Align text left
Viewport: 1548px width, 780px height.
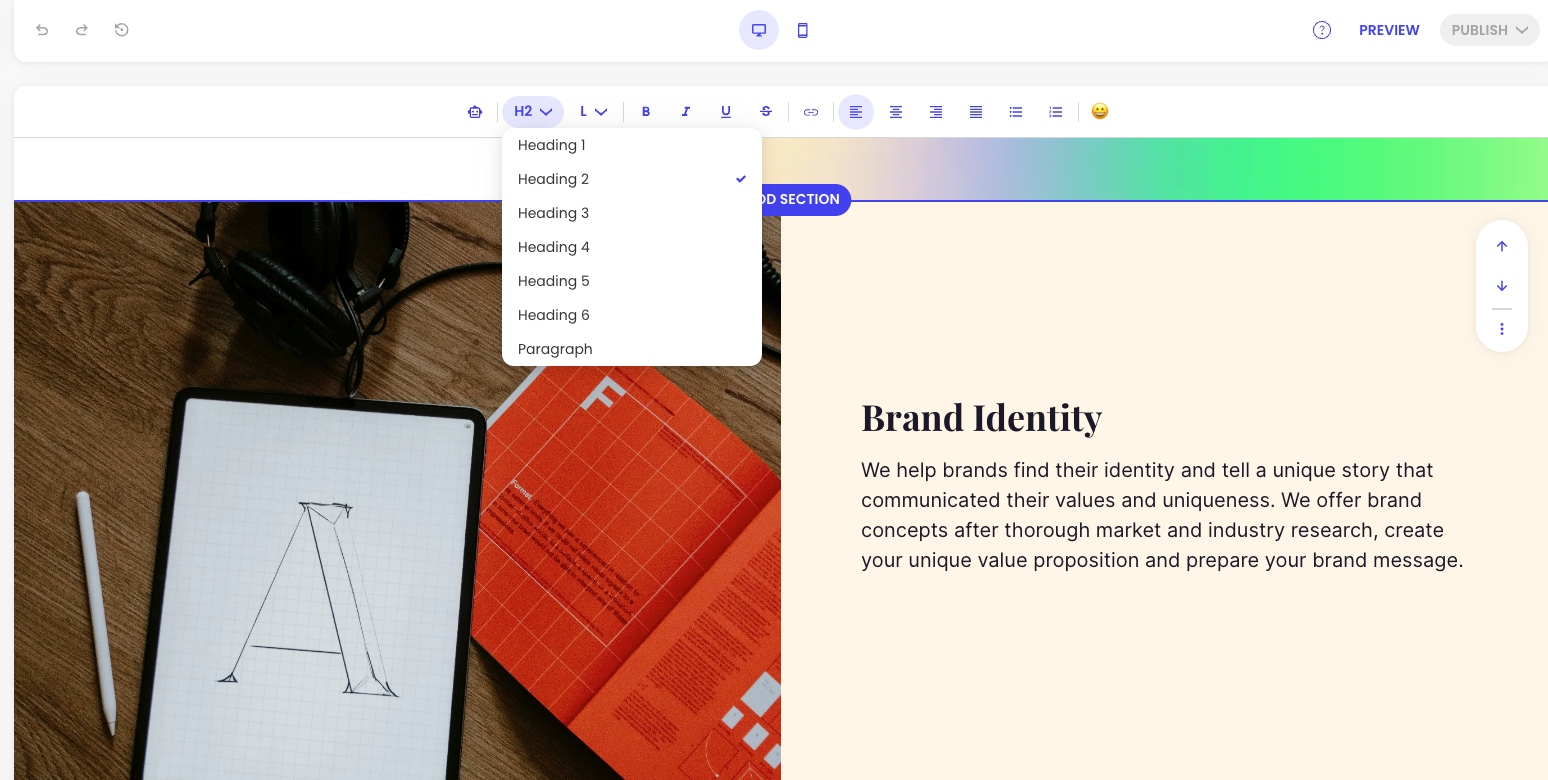pyautogui.click(x=856, y=112)
